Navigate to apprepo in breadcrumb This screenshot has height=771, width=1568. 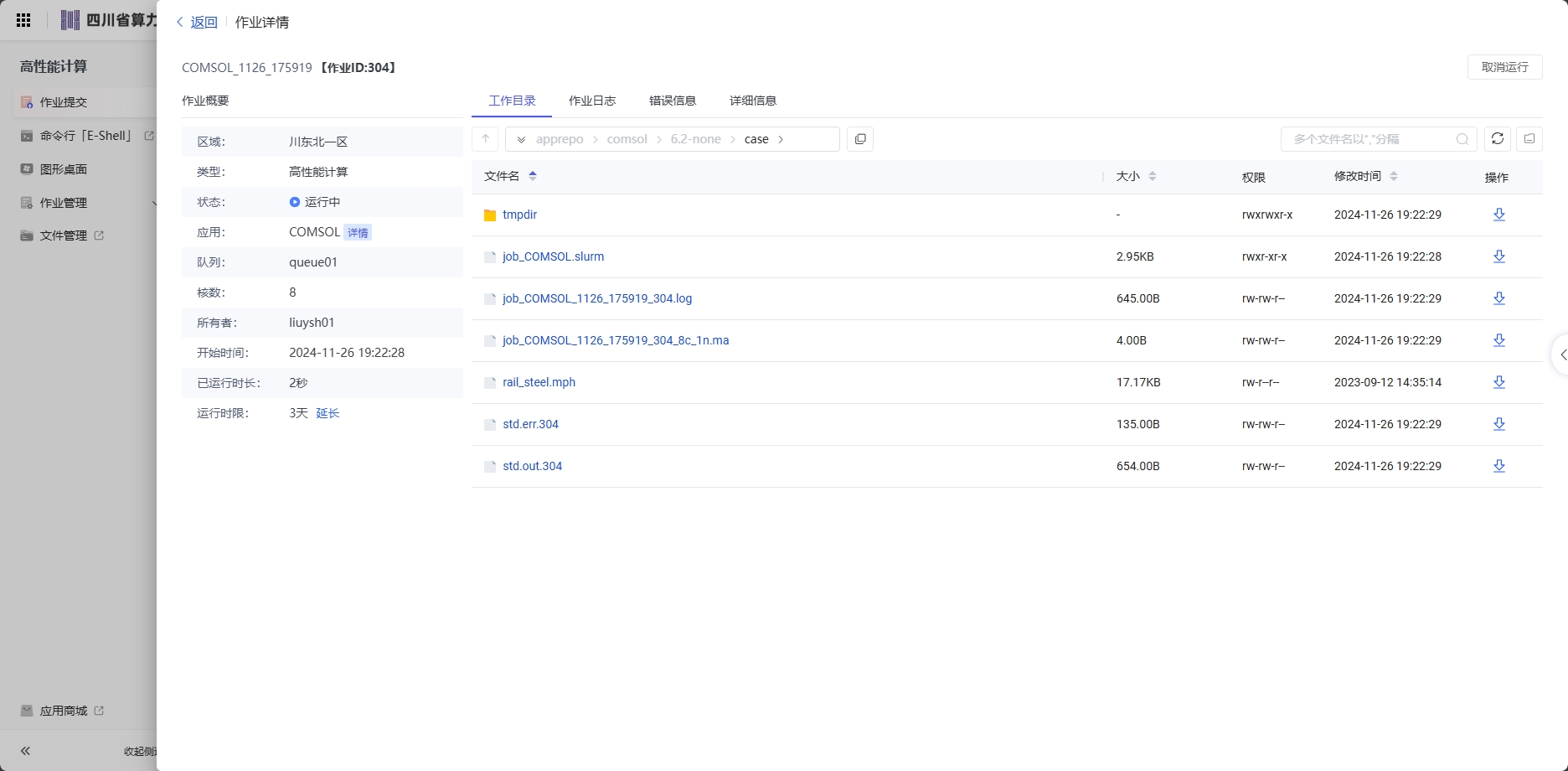tap(560, 139)
